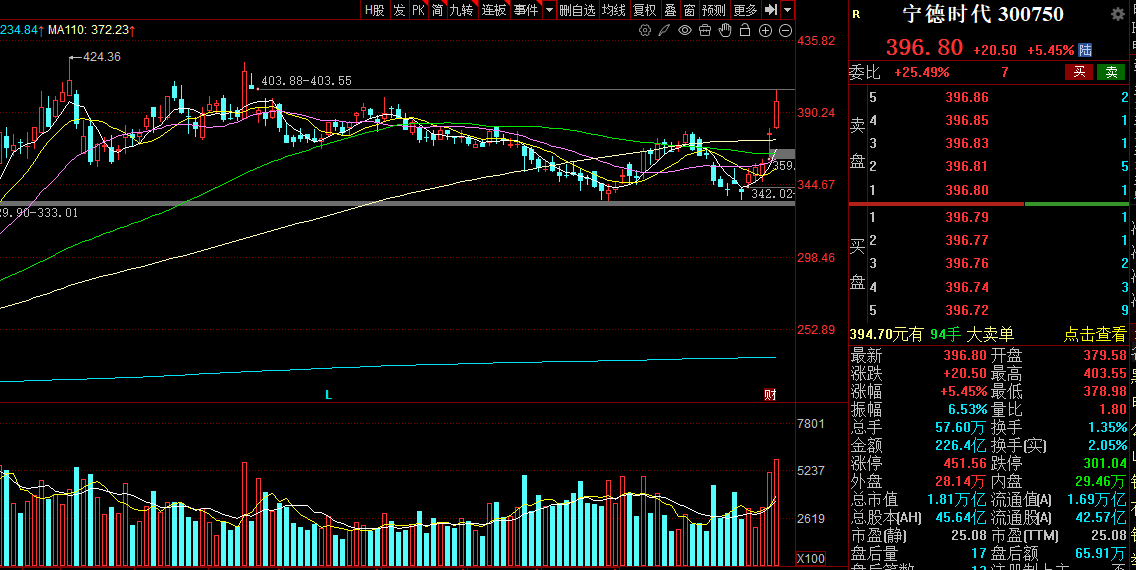Open the 九转 indicator tab

tap(461, 10)
